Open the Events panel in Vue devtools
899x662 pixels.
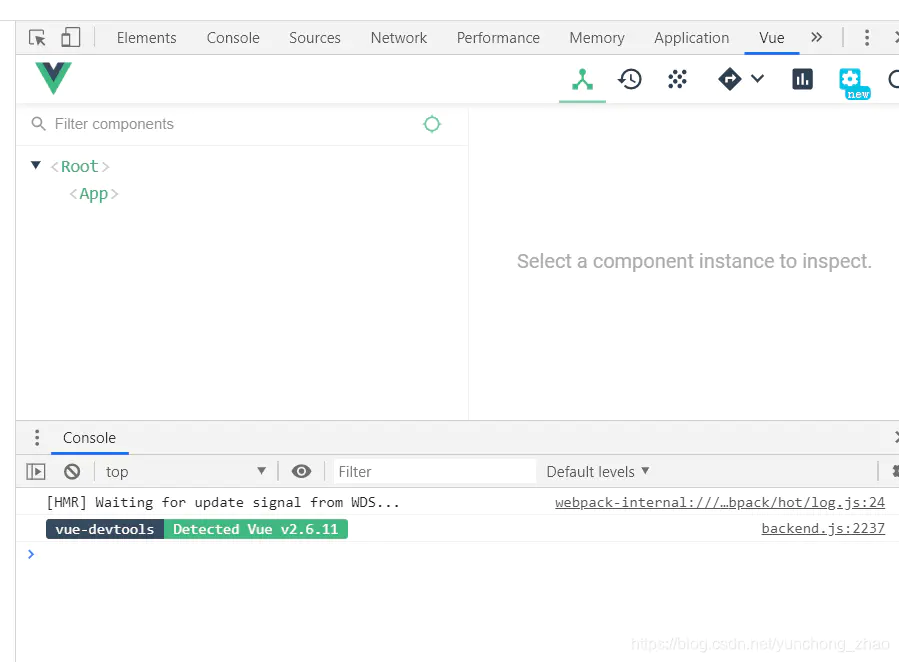[x=677, y=78]
